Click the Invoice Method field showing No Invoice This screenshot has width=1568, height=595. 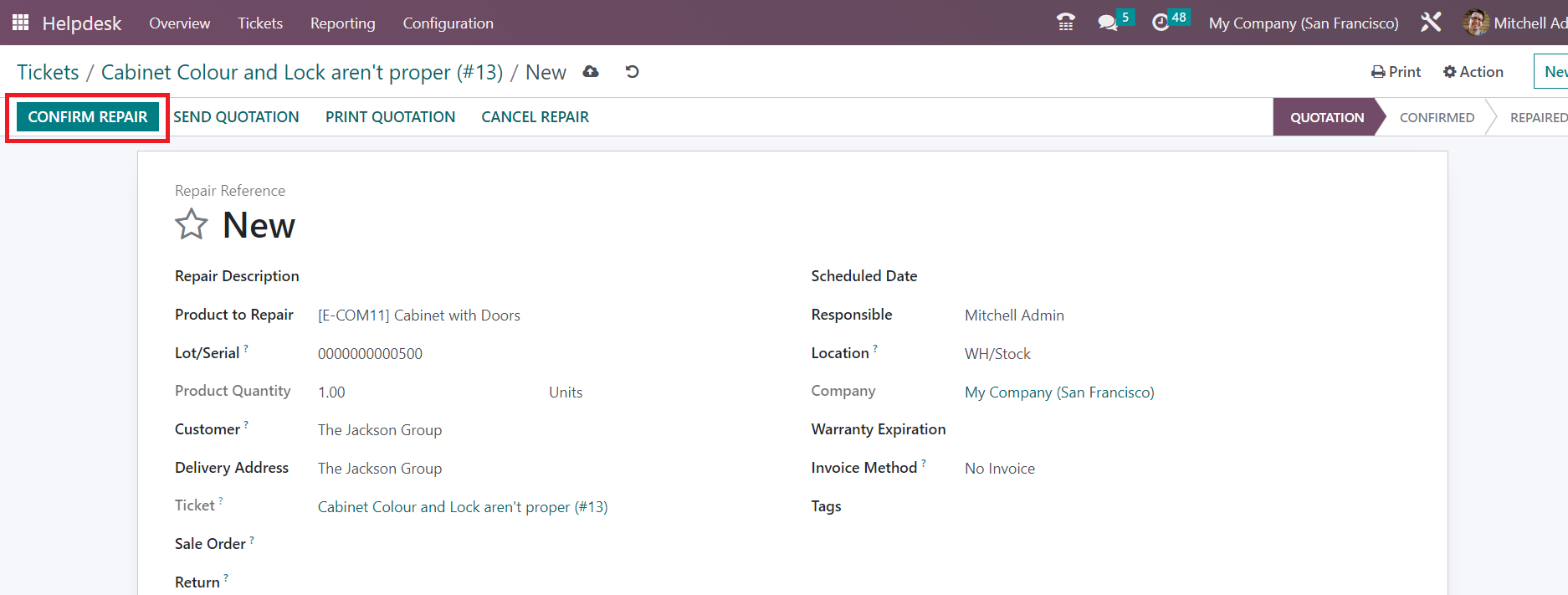coord(999,469)
